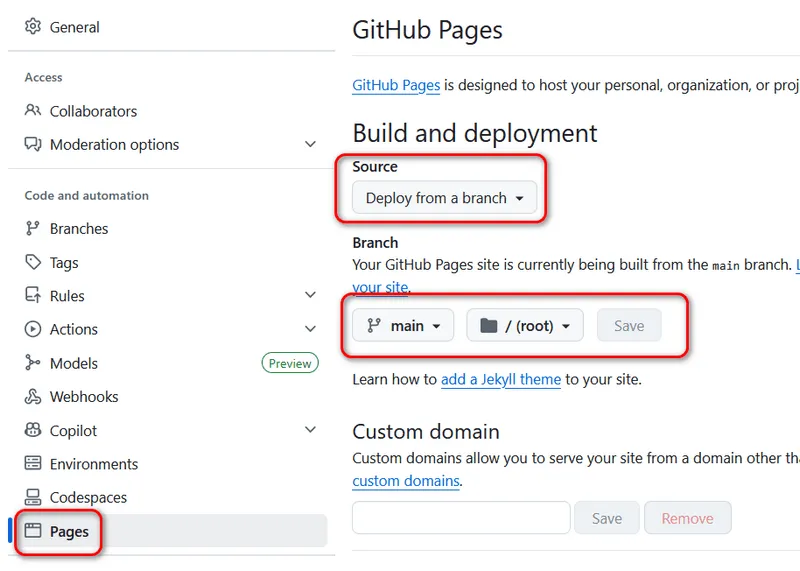This screenshot has width=800, height=571.
Task: Expand the Copilot section chevron
Action: 310,431
